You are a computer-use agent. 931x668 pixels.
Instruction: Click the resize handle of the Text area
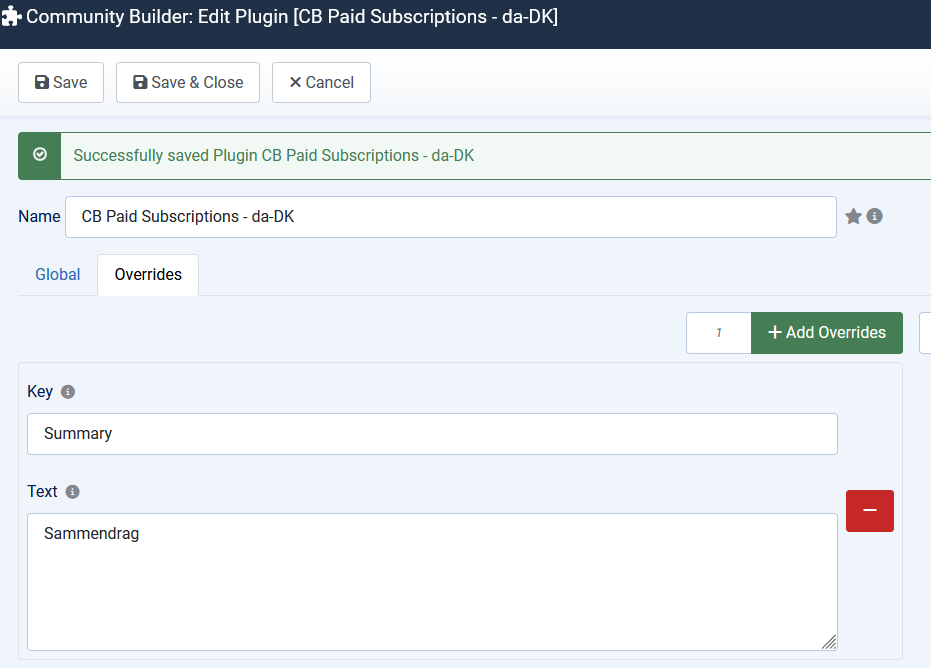829,642
